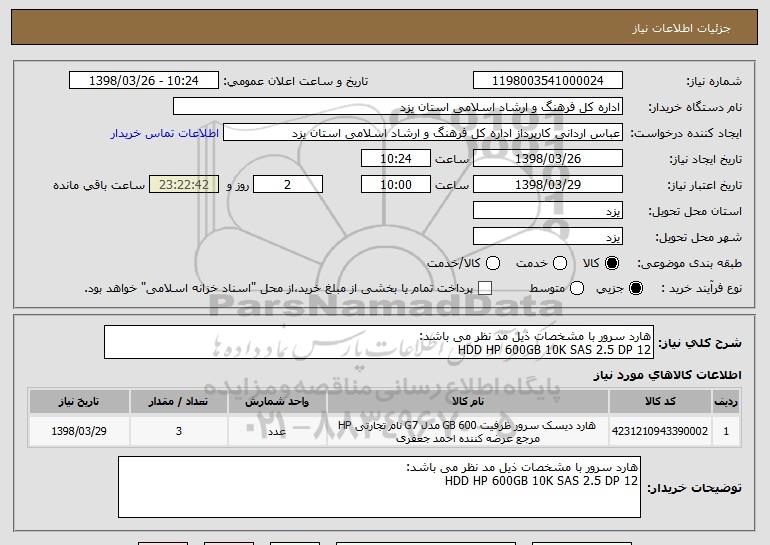
Task: Click the item name cell هارد دیسک سرور
Action: pyautogui.click(x=468, y=431)
